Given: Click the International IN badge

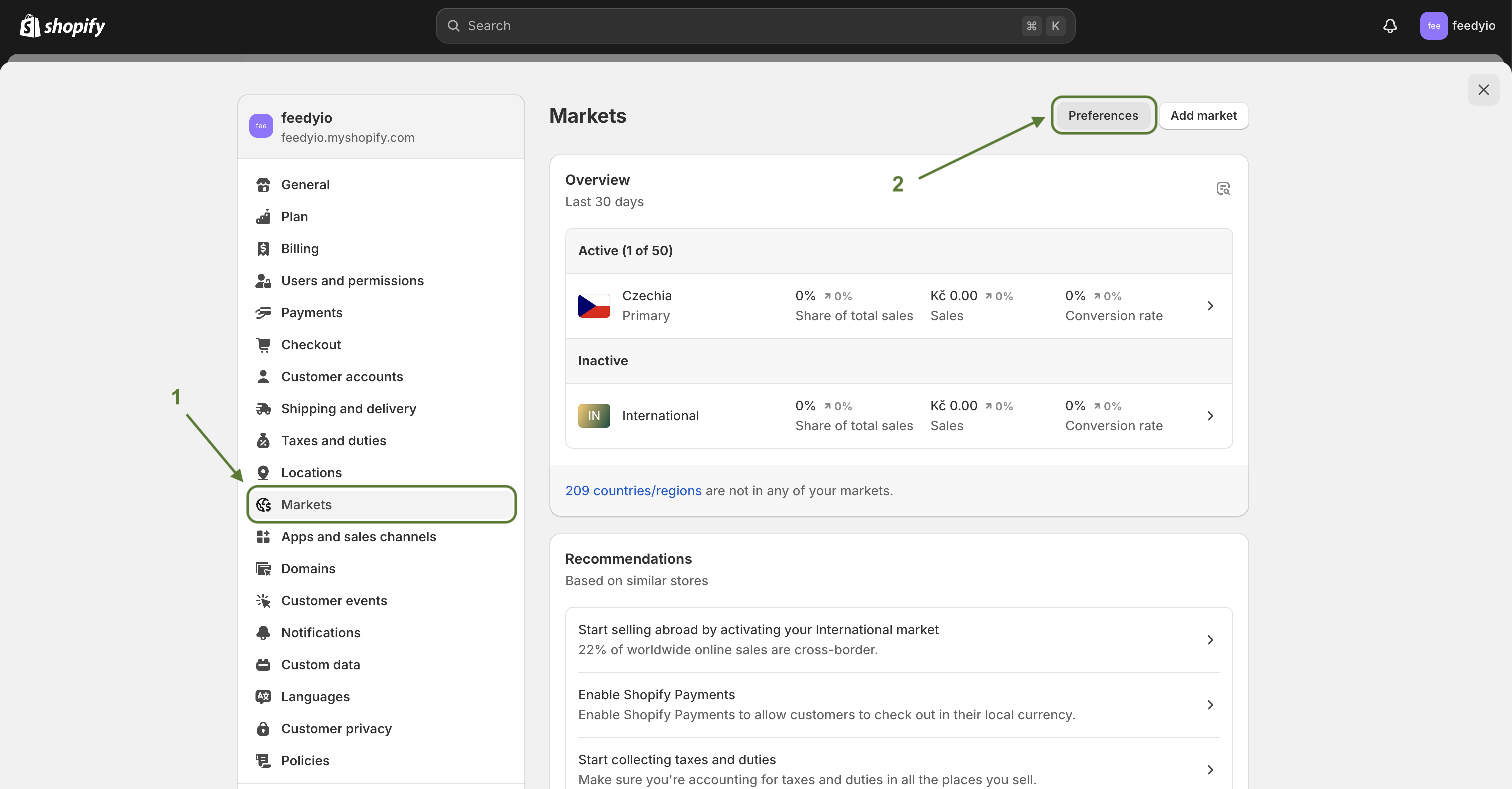Looking at the screenshot, I should [594, 415].
